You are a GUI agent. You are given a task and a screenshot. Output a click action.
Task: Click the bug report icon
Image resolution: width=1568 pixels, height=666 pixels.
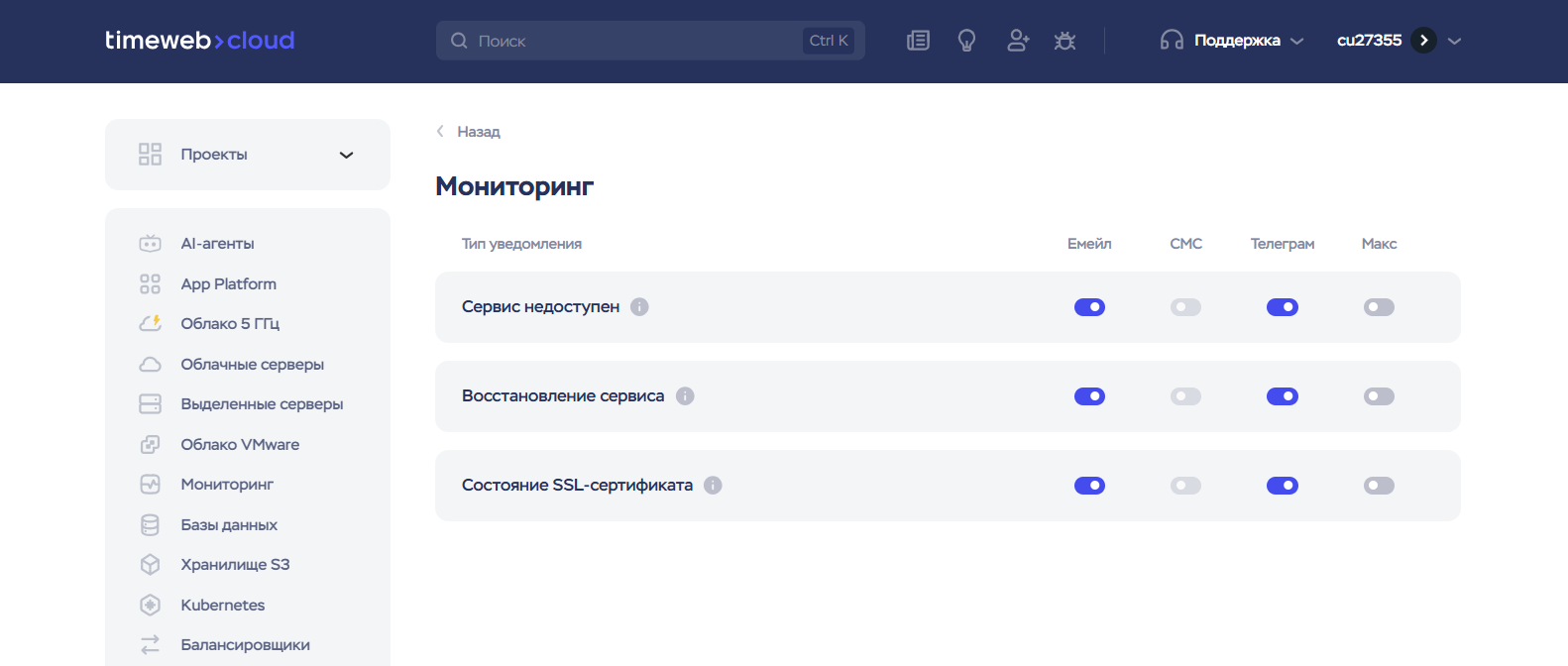(x=1064, y=41)
